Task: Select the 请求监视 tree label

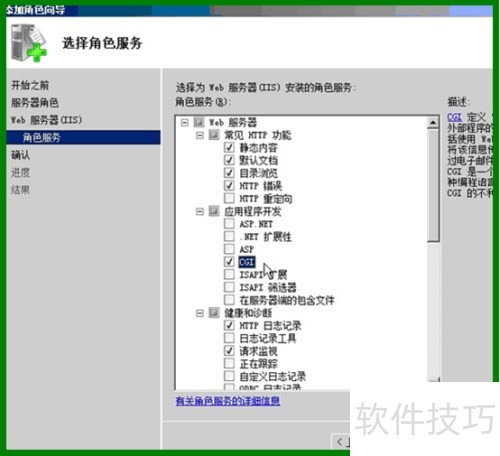Action: point(258,351)
